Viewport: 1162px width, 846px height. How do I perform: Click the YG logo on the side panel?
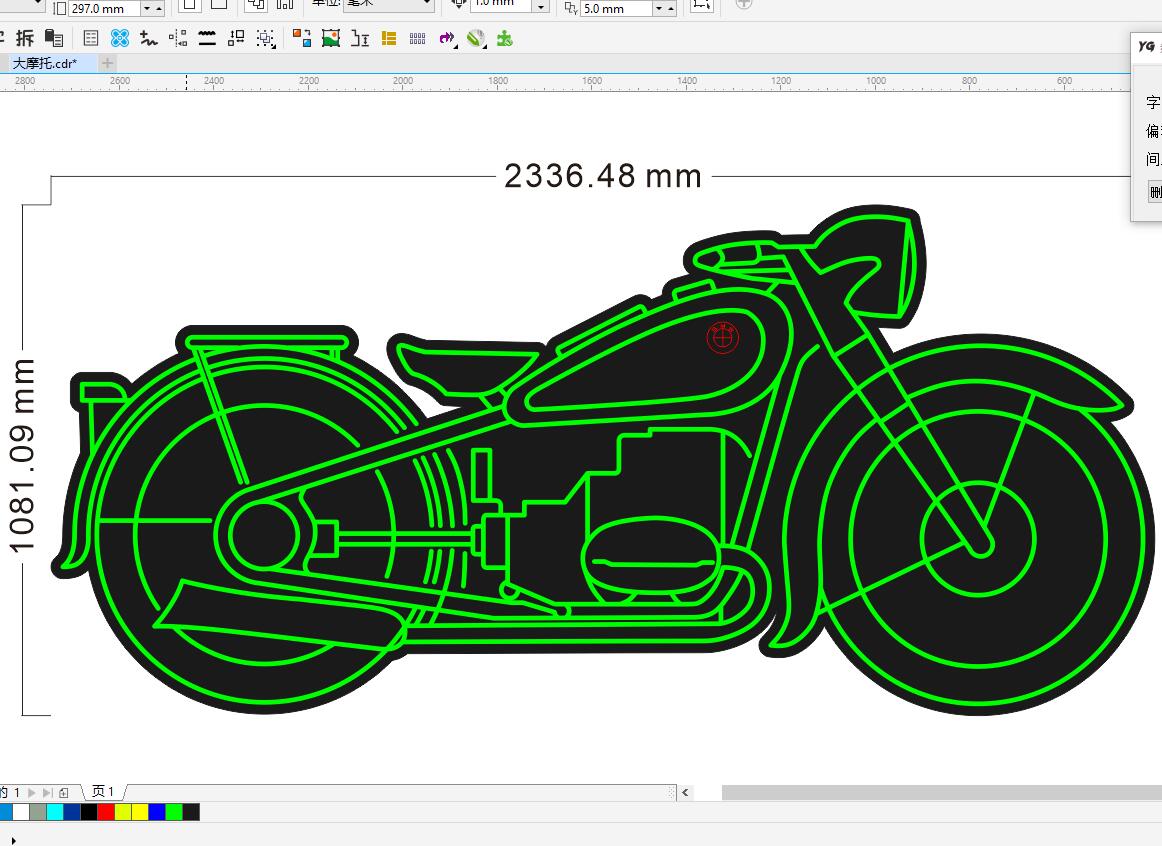(x=1147, y=46)
